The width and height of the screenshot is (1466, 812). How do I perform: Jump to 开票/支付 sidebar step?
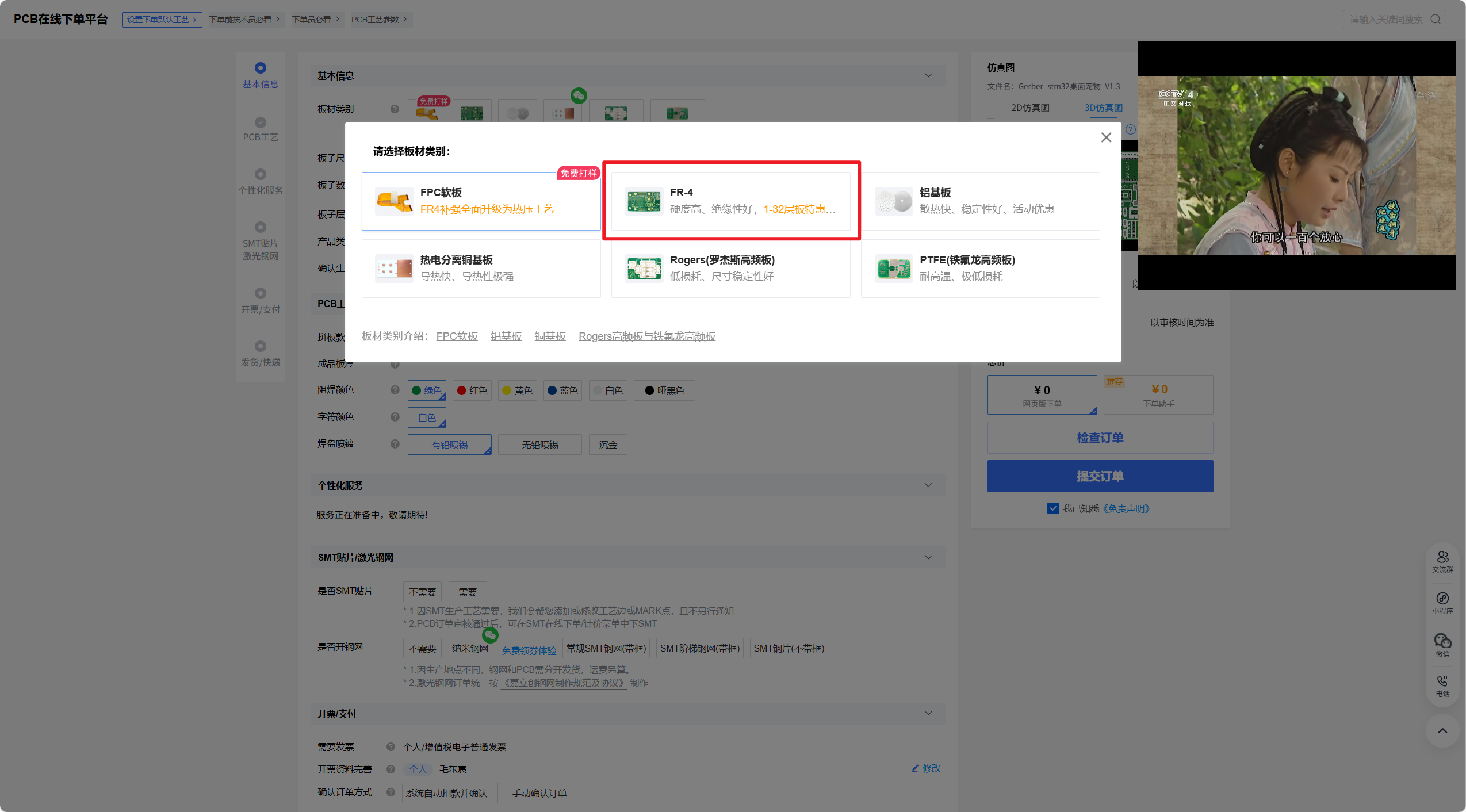(261, 301)
